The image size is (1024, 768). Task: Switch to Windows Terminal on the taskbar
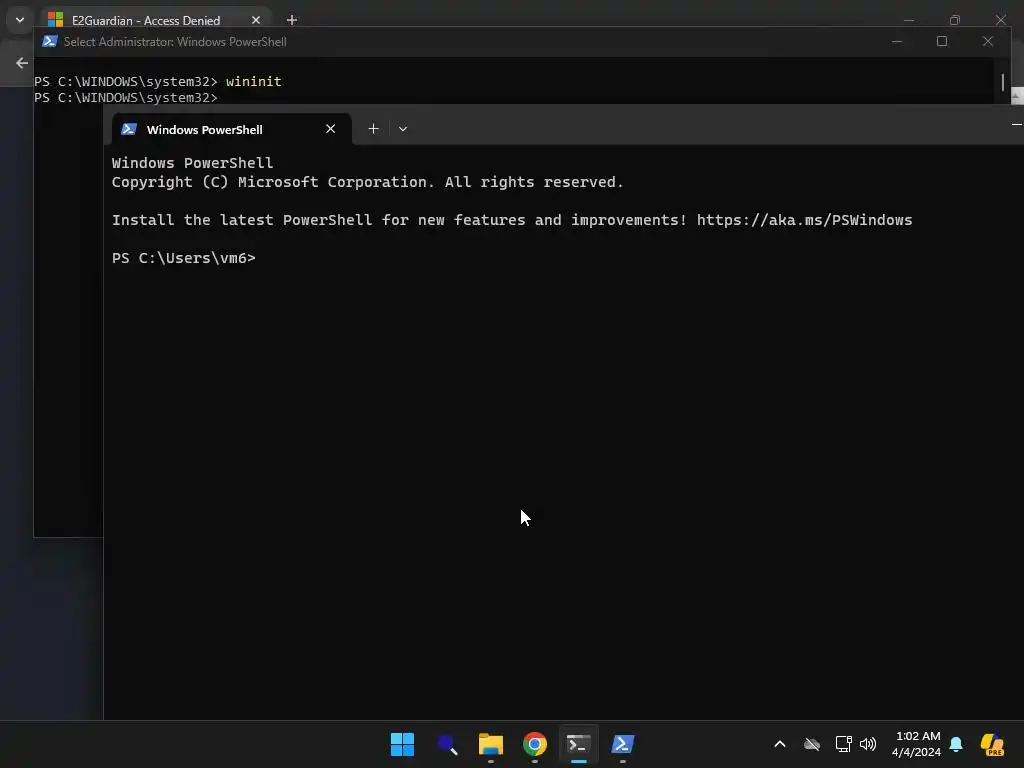[x=579, y=744]
